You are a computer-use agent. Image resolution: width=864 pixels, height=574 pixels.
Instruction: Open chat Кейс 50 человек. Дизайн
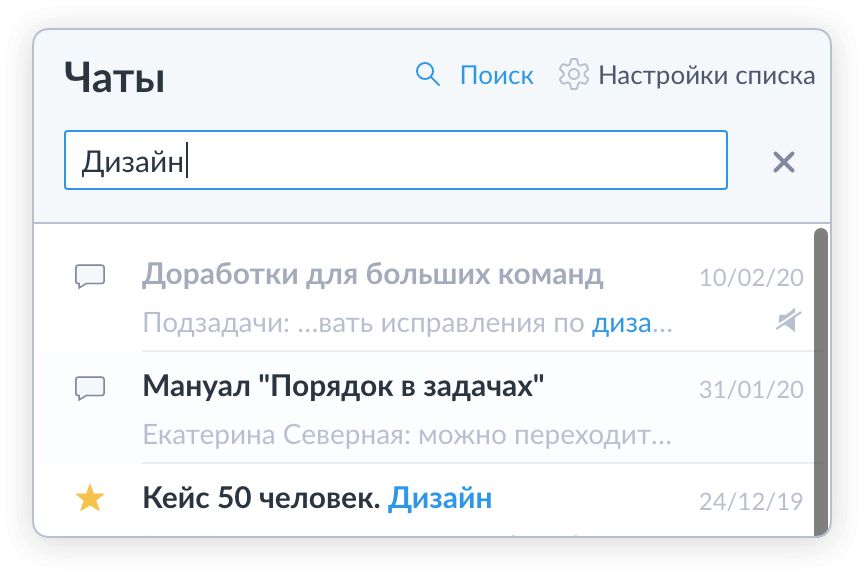click(x=317, y=498)
